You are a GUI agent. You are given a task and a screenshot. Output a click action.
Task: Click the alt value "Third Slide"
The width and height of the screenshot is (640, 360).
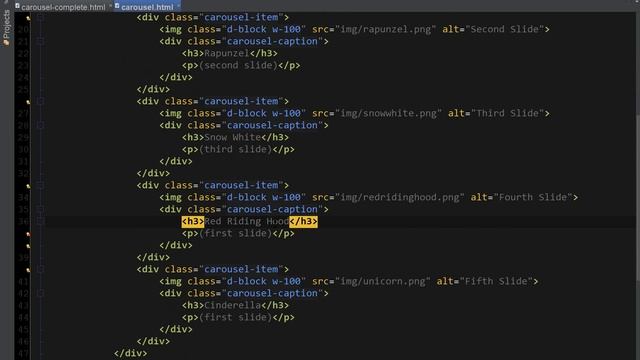click(507, 113)
